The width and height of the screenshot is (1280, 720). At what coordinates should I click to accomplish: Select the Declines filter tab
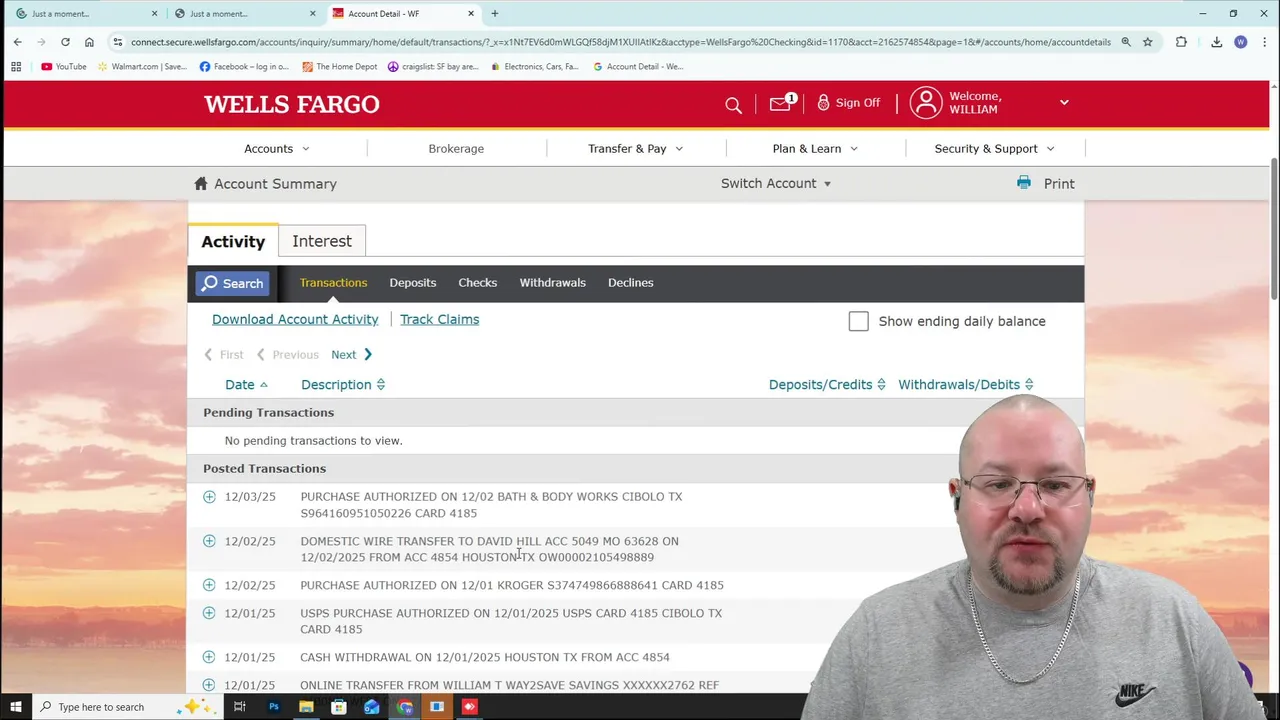coord(630,283)
